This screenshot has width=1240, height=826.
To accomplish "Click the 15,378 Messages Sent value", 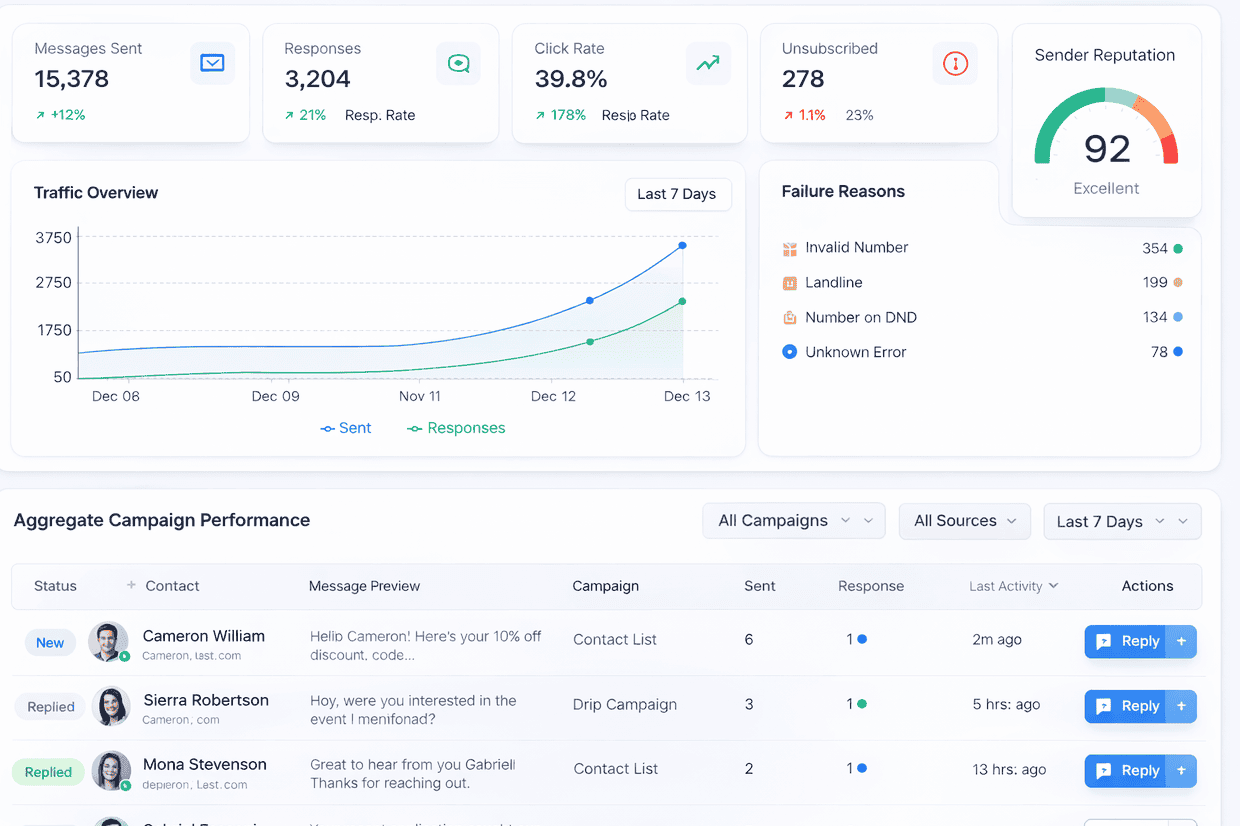I will pos(71,79).
